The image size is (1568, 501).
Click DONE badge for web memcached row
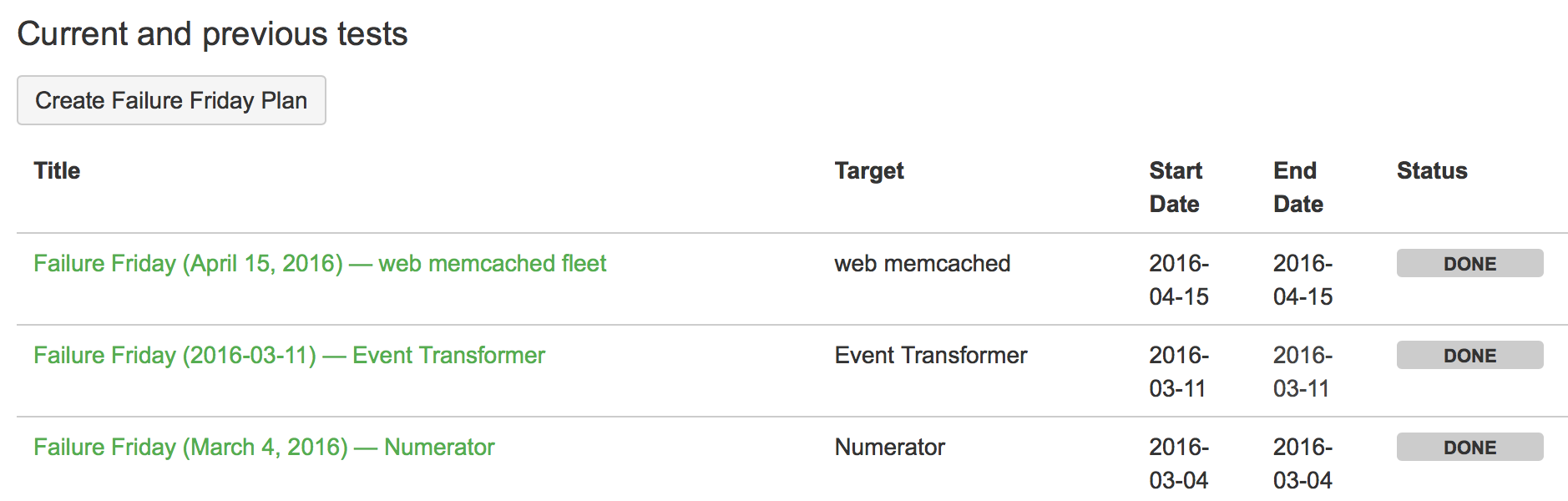click(x=1470, y=264)
